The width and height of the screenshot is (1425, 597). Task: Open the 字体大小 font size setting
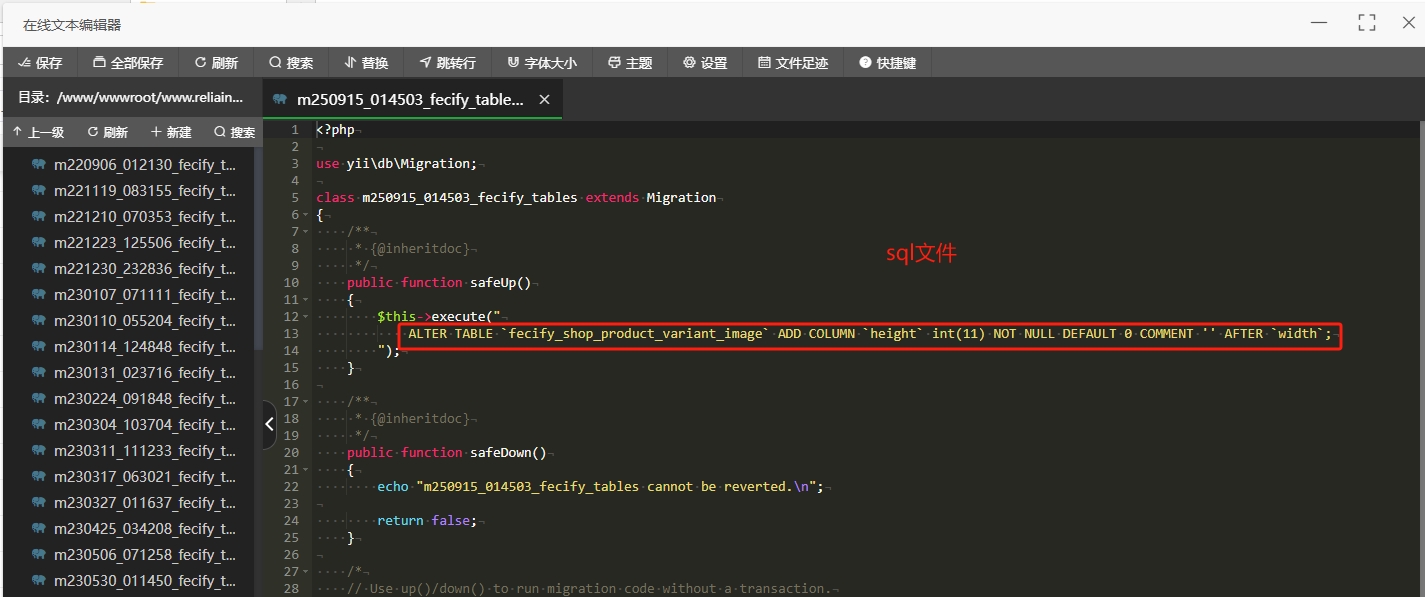(542, 63)
